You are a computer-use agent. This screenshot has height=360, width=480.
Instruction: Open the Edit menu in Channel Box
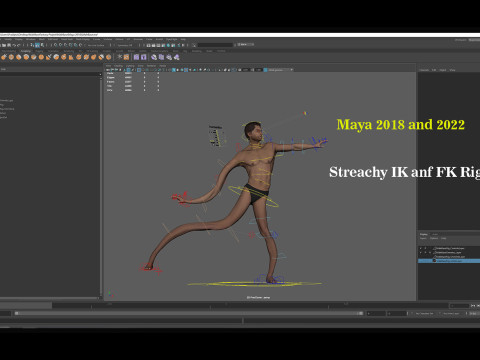coord(434,70)
